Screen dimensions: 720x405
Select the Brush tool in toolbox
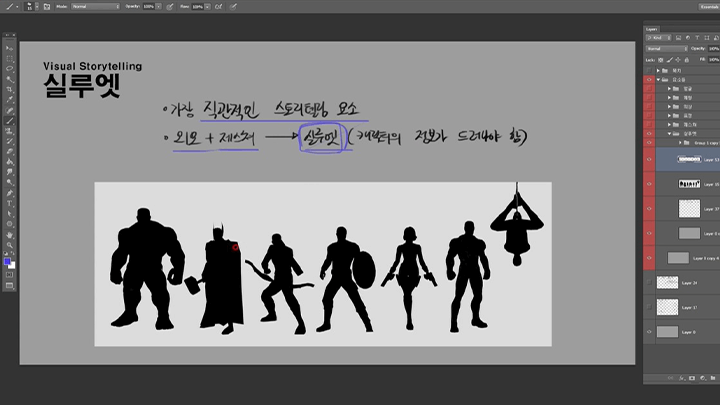click(x=9, y=121)
